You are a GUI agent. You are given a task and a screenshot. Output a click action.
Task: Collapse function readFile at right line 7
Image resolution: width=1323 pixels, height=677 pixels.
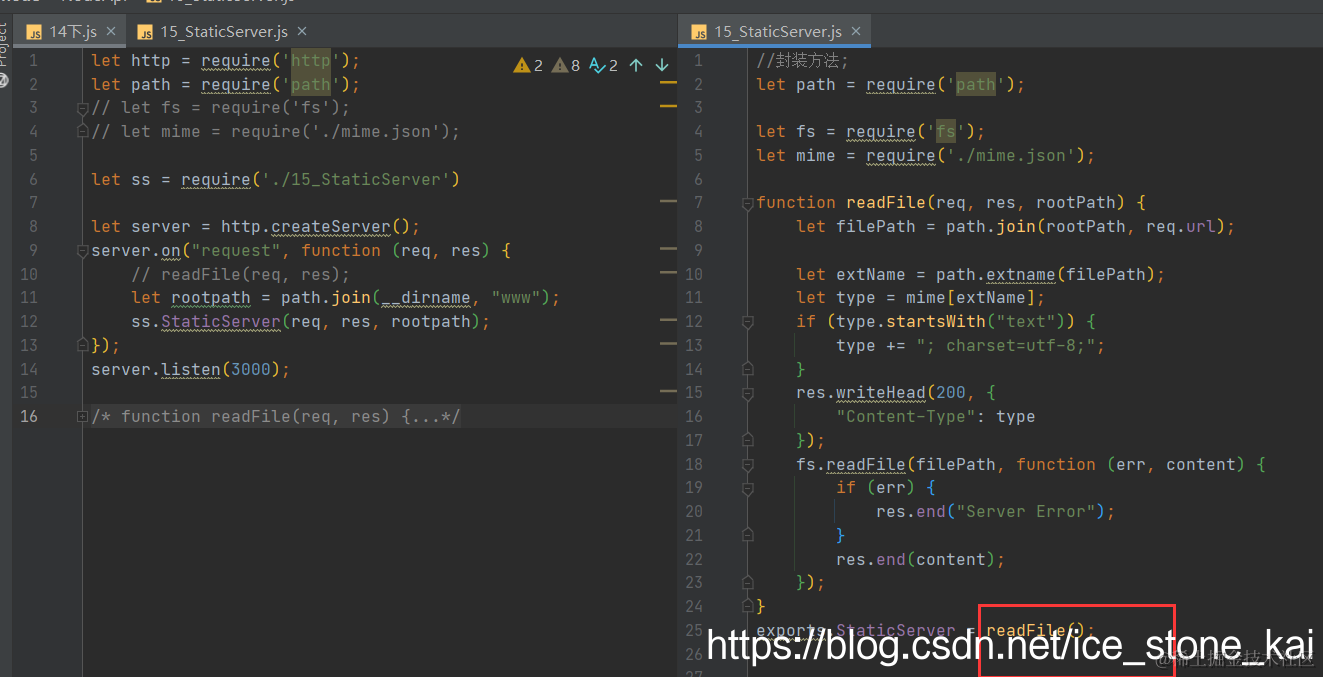point(748,203)
